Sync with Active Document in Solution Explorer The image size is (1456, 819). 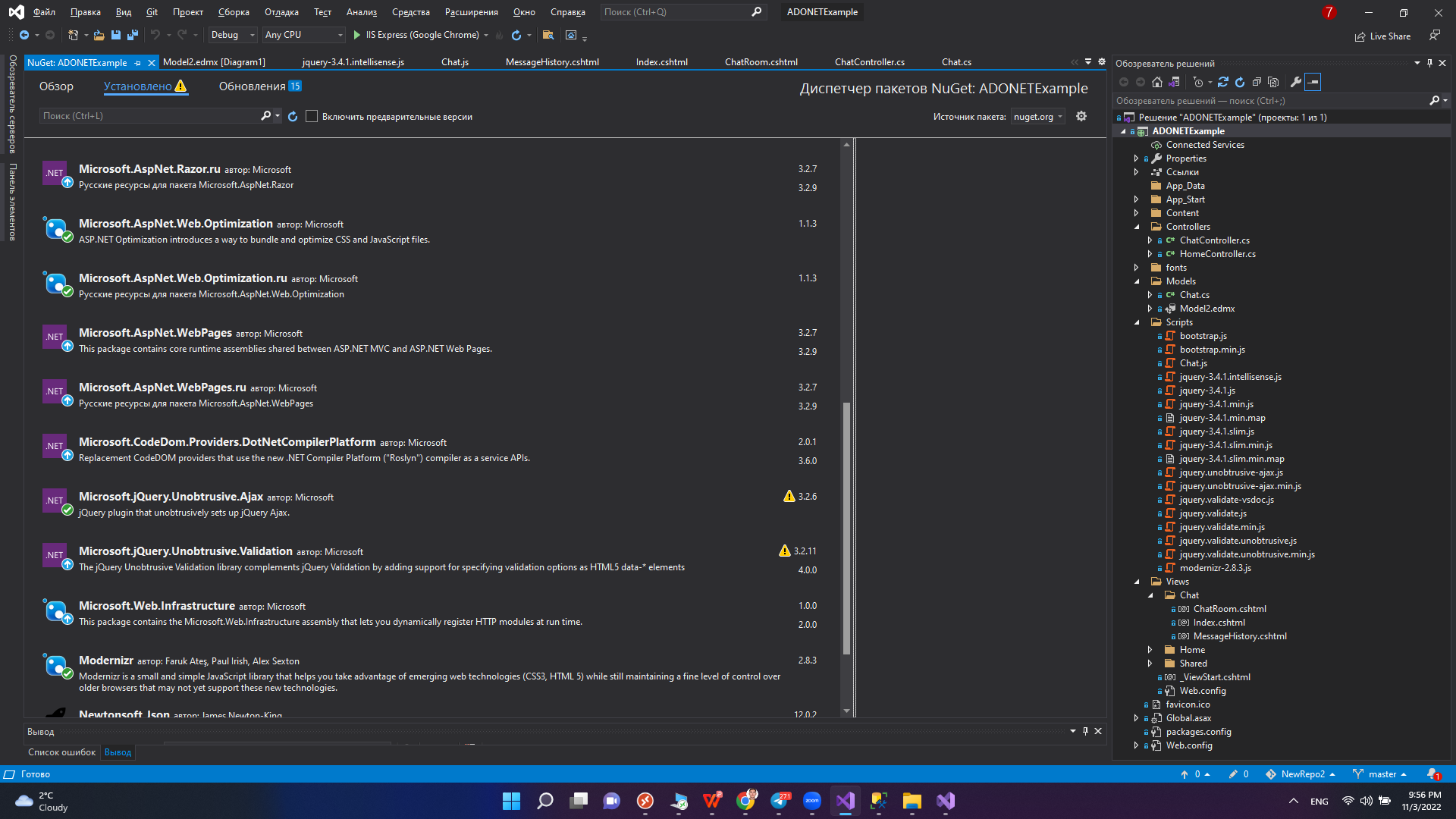click(1223, 82)
